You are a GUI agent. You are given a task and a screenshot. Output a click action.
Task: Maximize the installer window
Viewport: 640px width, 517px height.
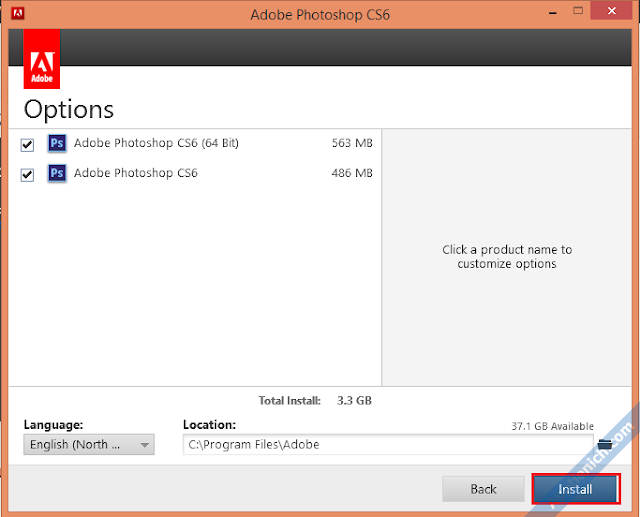point(578,11)
